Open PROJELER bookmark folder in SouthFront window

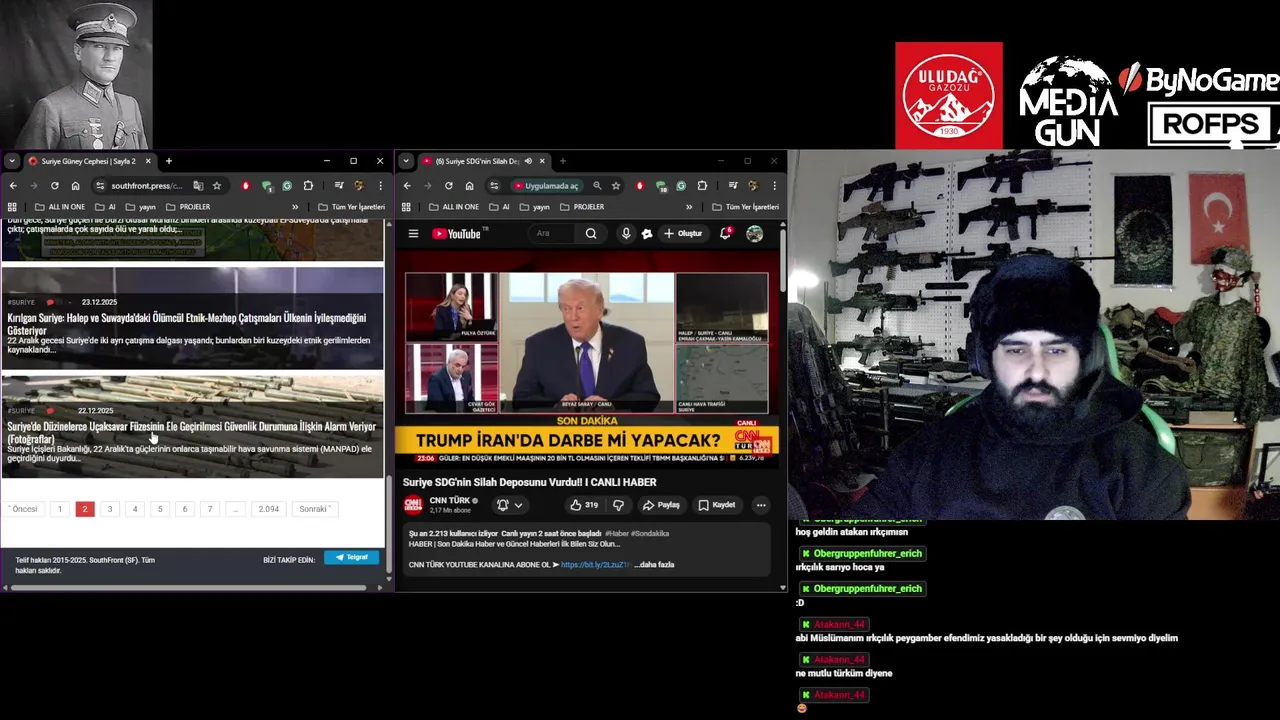point(188,207)
